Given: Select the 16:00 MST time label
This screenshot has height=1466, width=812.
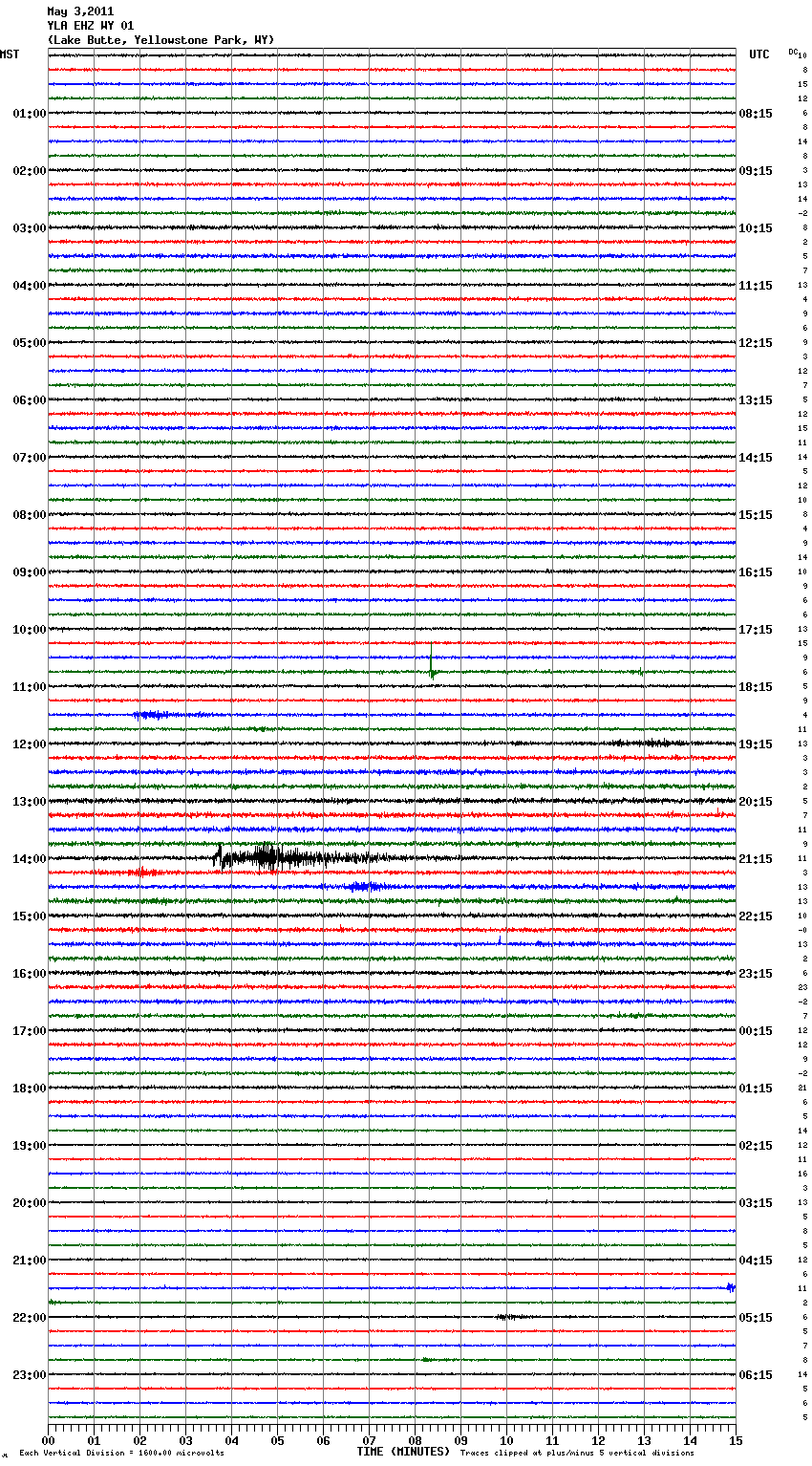Looking at the screenshot, I should [x=30, y=974].
